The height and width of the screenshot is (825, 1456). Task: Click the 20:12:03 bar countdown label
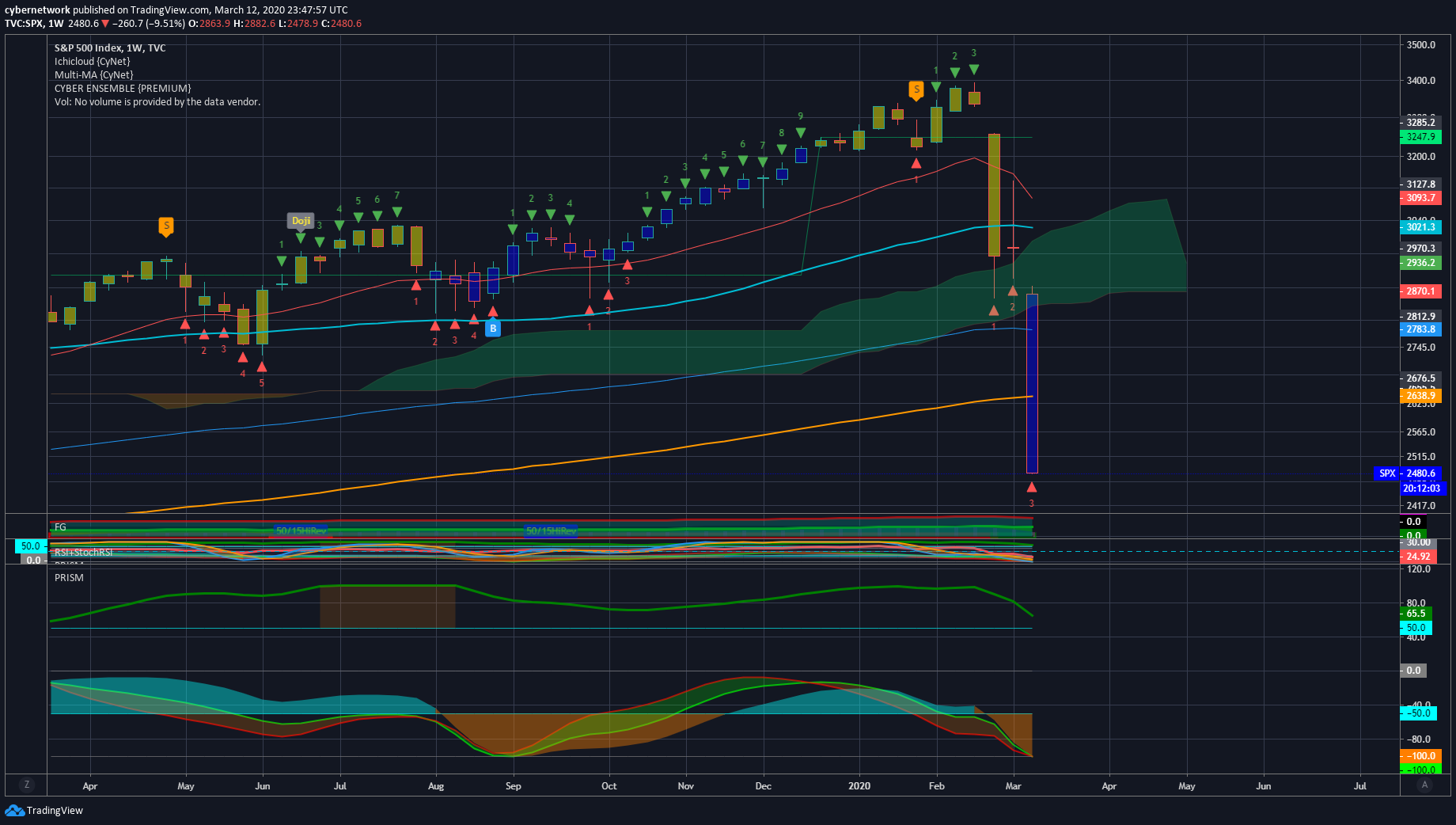click(1422, 488)
